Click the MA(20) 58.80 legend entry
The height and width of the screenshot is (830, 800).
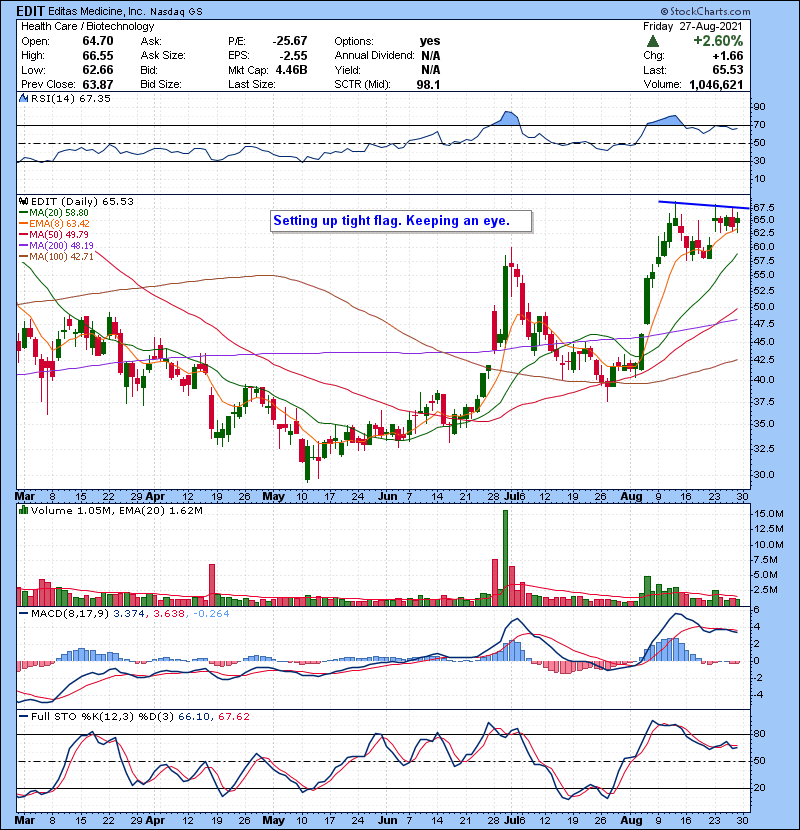(55, 213)
